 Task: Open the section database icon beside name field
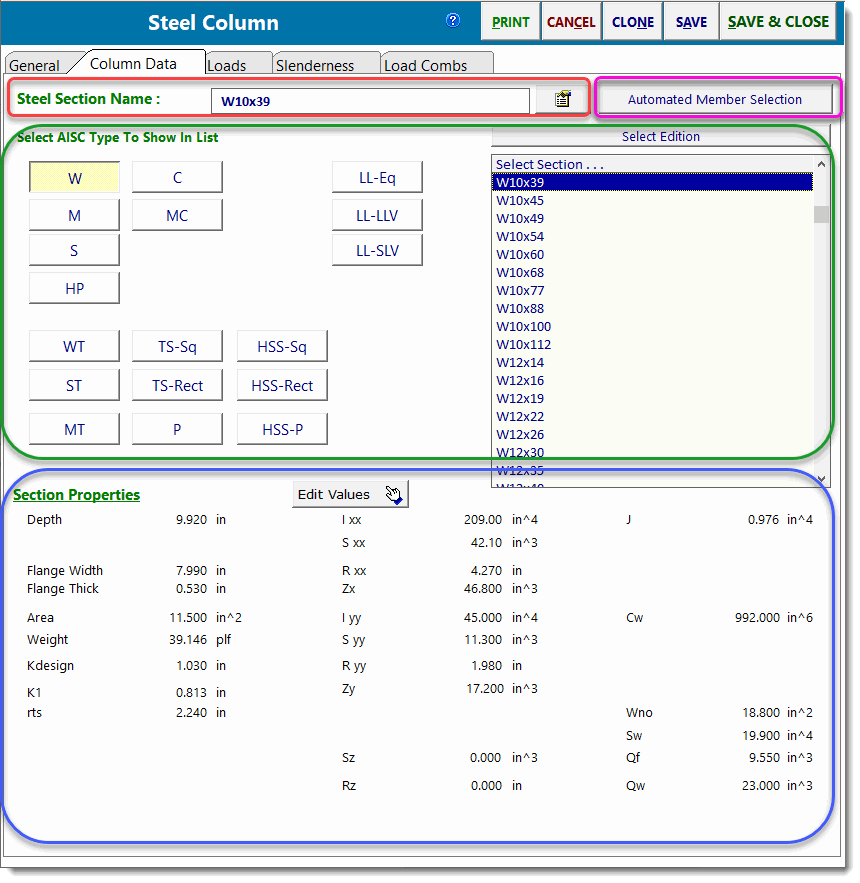(x=562, y=99)
